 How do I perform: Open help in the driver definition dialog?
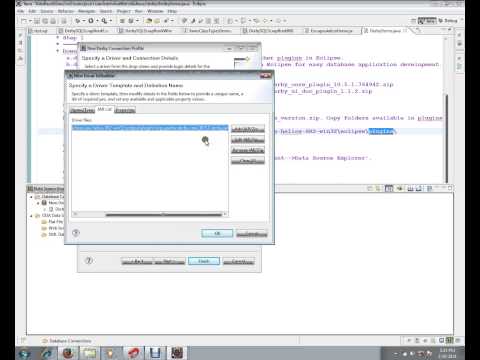pos(76,233)
